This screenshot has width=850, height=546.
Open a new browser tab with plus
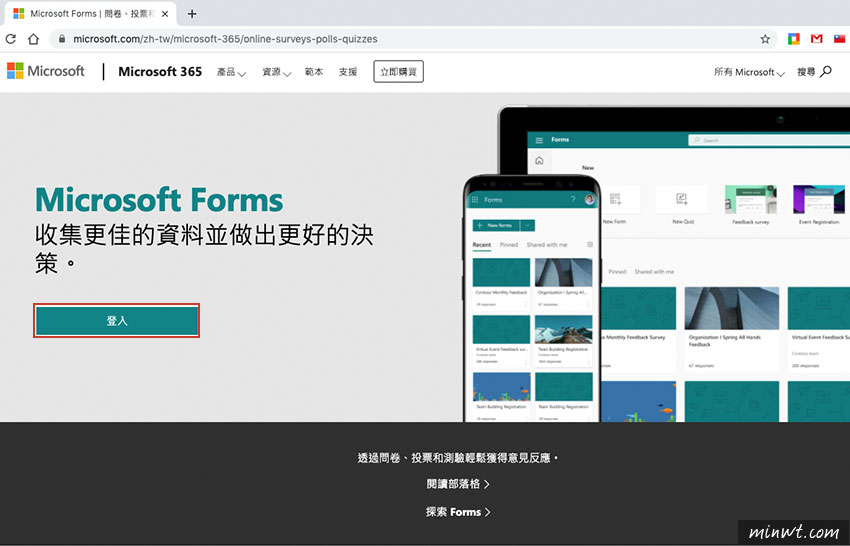(x=192, y=14)
